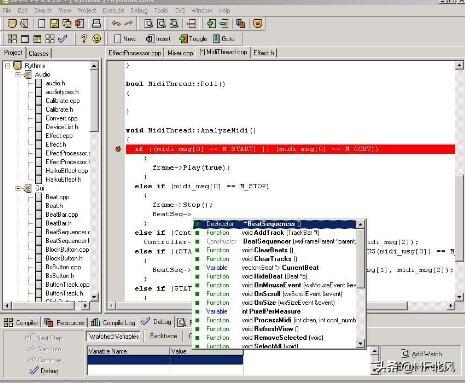Click the smiley face About icon
465x383 pixels.
97,39
